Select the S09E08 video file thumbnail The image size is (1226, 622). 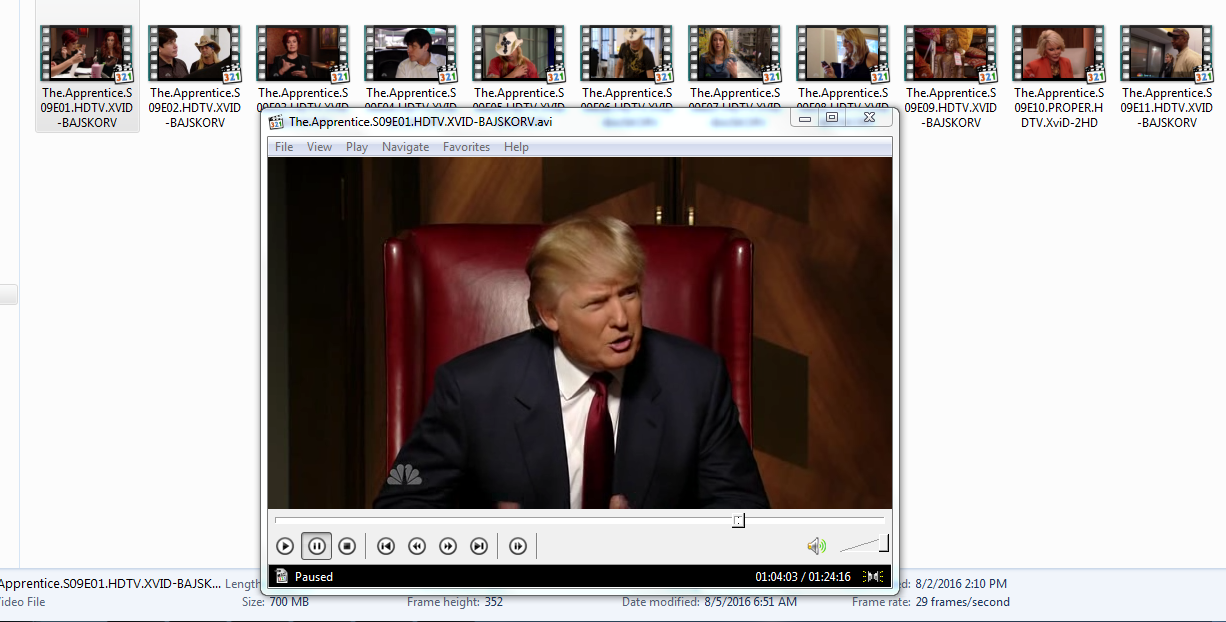point(843,54)
